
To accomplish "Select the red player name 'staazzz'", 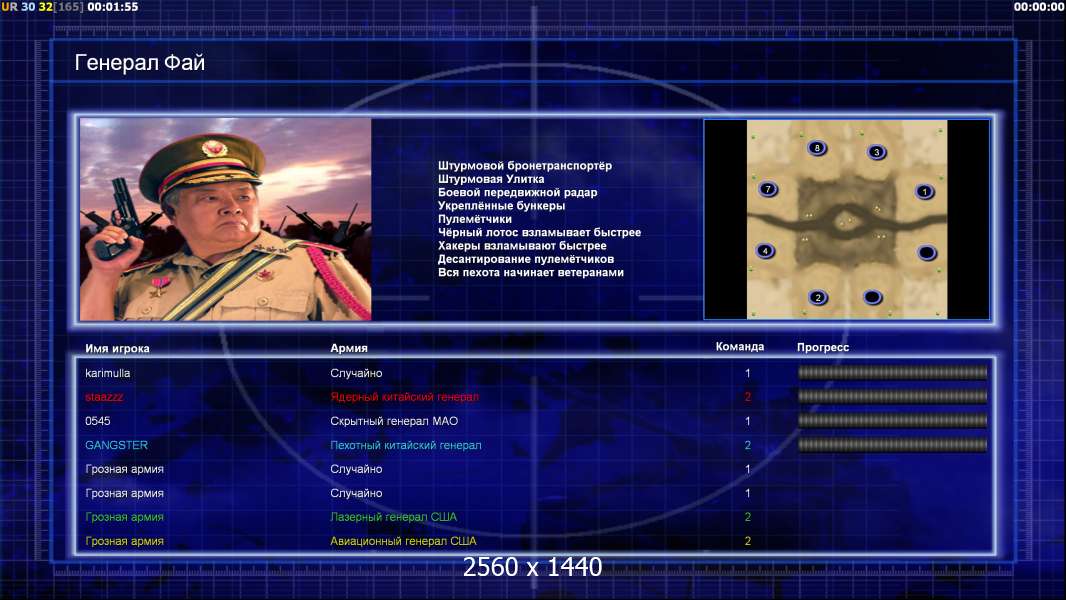I will point(104,397).
